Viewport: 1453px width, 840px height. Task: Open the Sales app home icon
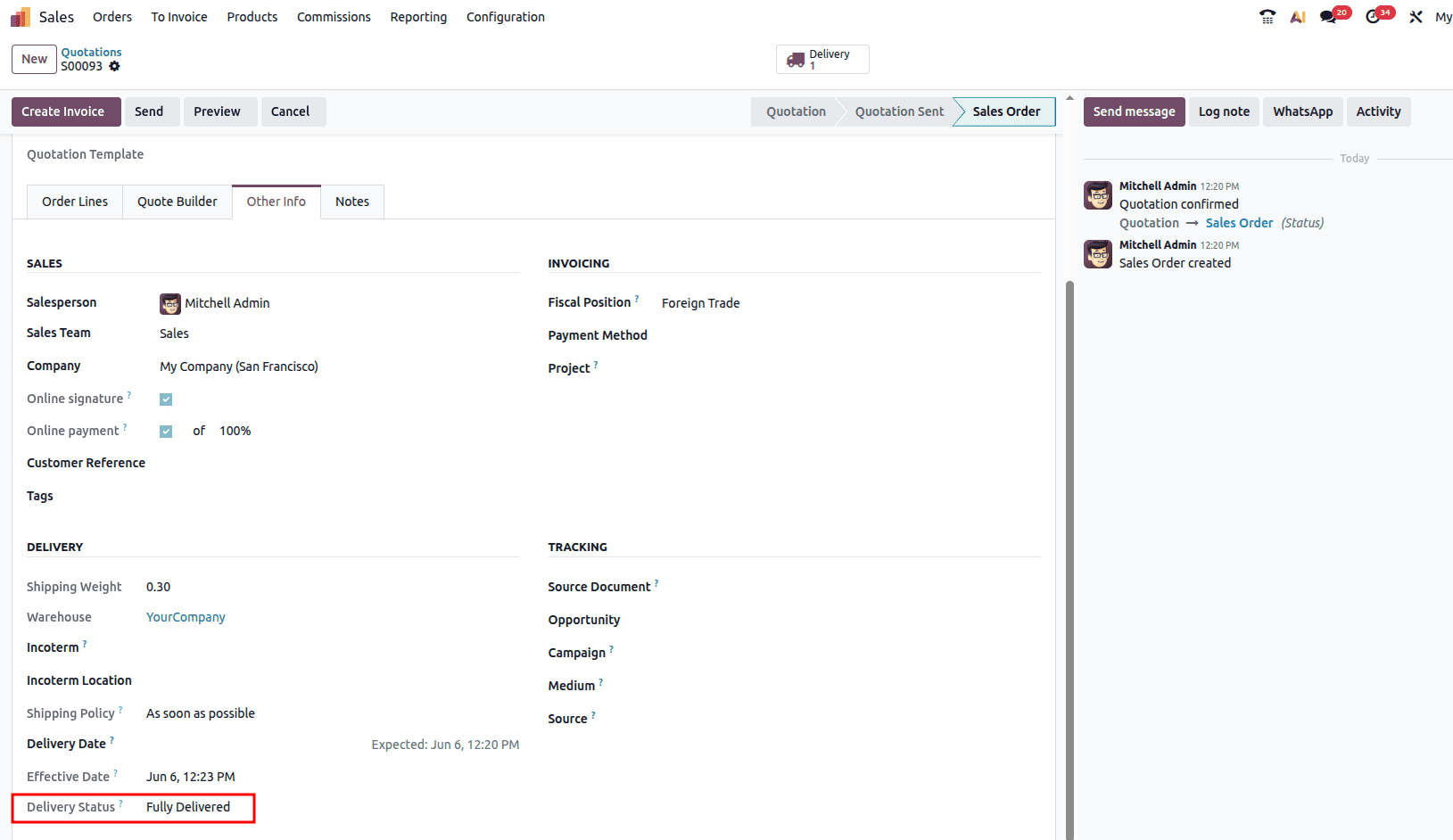click(x=21, y=17)
